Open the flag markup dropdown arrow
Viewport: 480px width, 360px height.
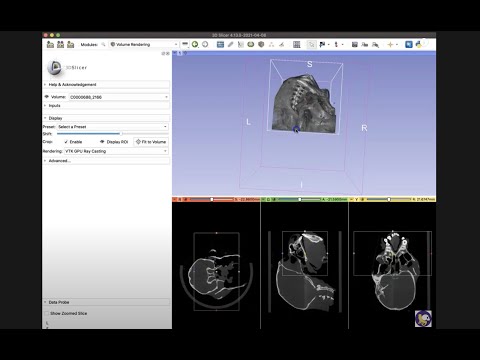click(328, 44)
